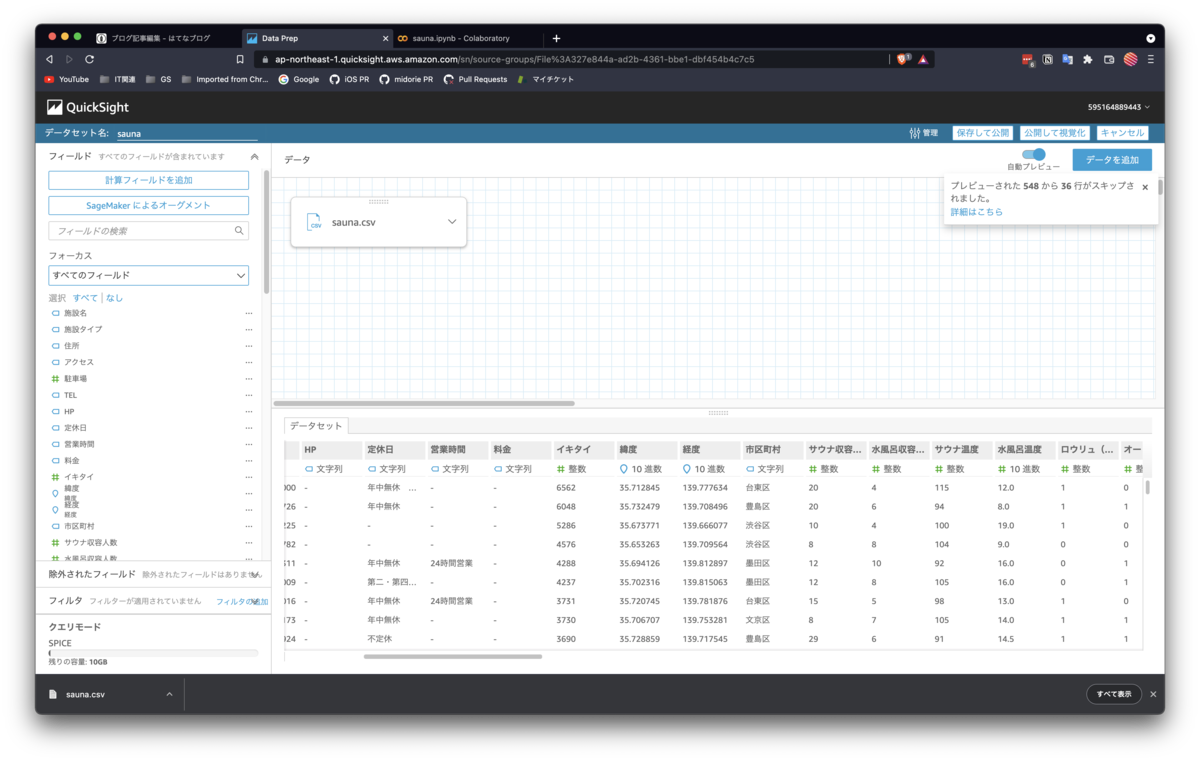Select なし fields link
Image resolution: width=1200 pixels, height=761 pixels.
114,298
